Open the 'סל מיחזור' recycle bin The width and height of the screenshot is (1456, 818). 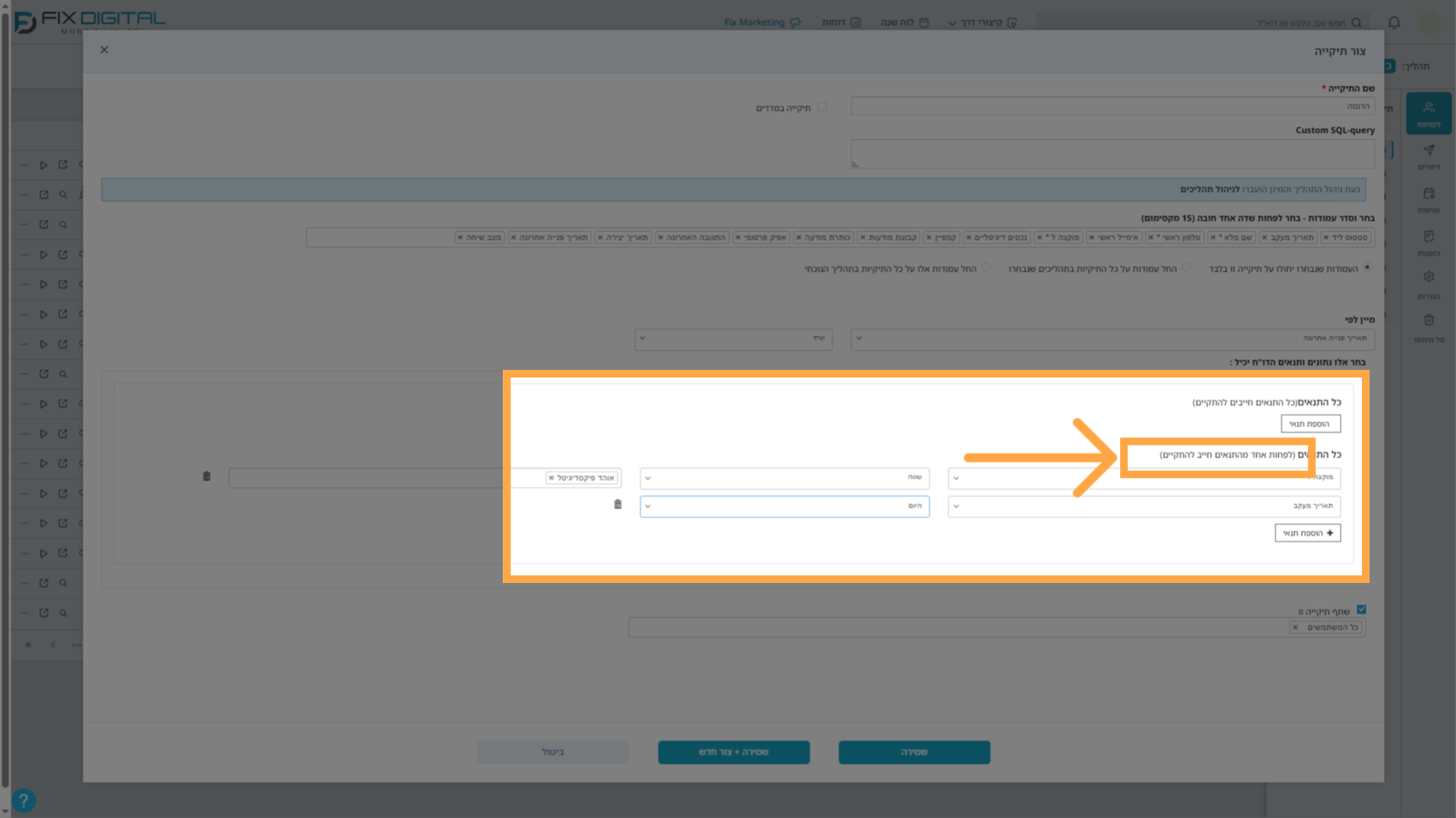1429,329
